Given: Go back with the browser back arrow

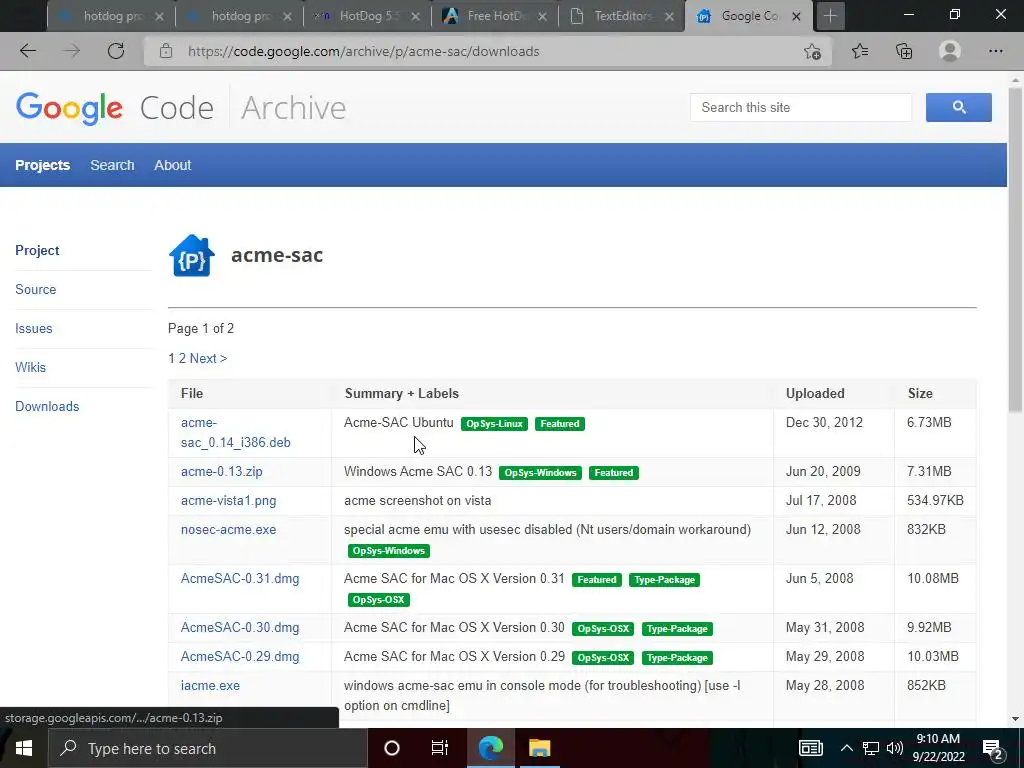Looking at the screenshot, I should [x=28, y=51].
